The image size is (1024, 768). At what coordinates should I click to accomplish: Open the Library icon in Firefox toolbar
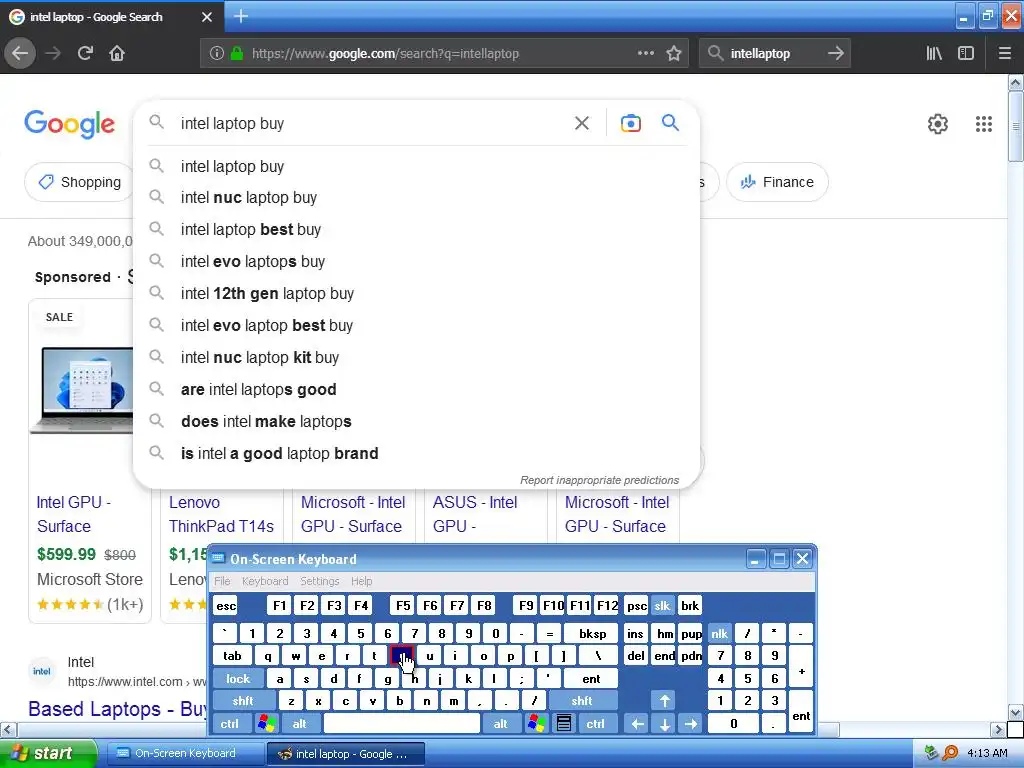pyautogui.click(x=934, y=53)
